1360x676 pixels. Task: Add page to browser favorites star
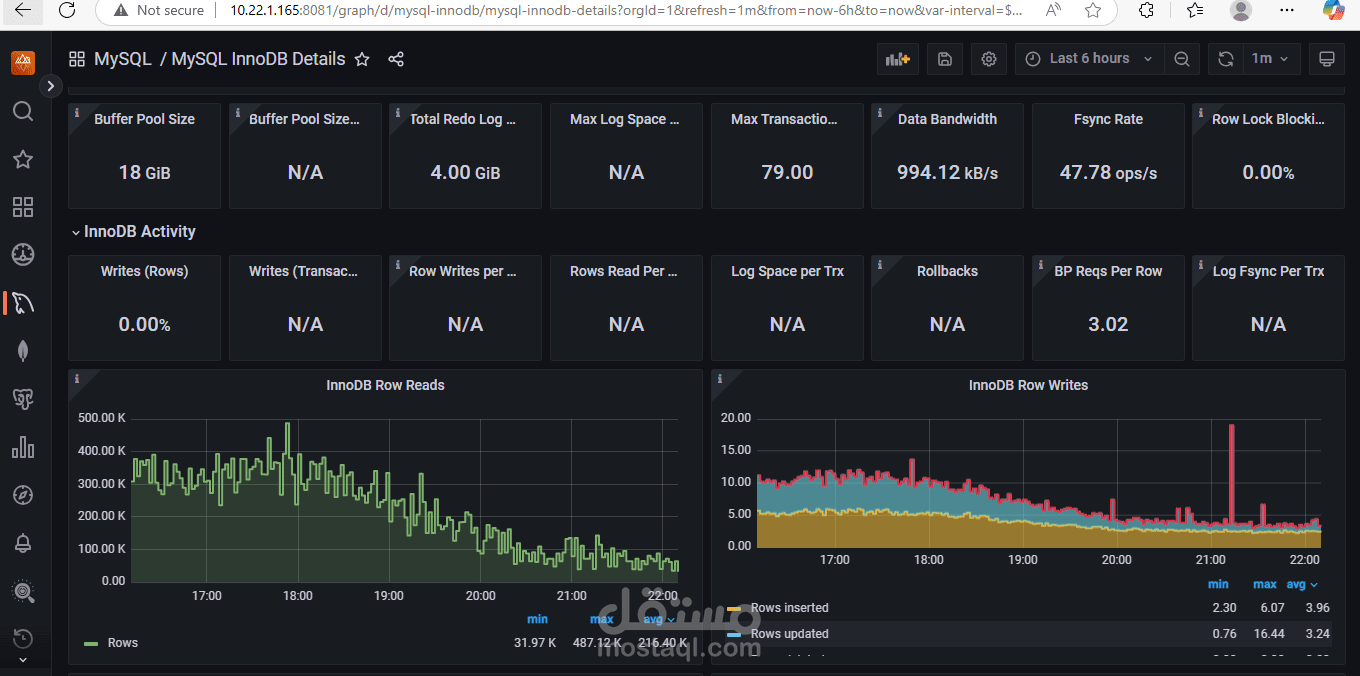(1093, 10)
